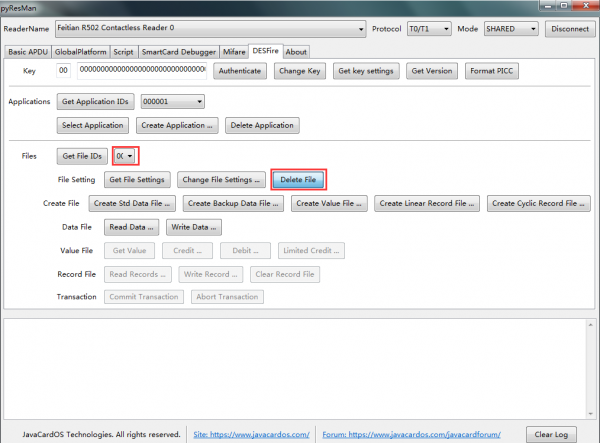Open the file ID dropdown beside Get File IDs
Viewport: 600px width, 443px height.
coord(126,156)
